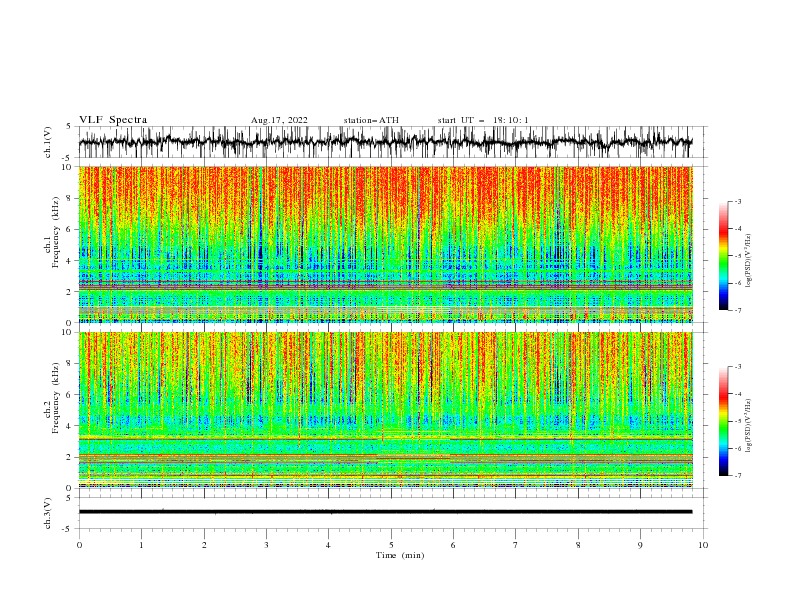Click the "3" tick on time axis
792x612 pixels.
click(x=266, y=545)
